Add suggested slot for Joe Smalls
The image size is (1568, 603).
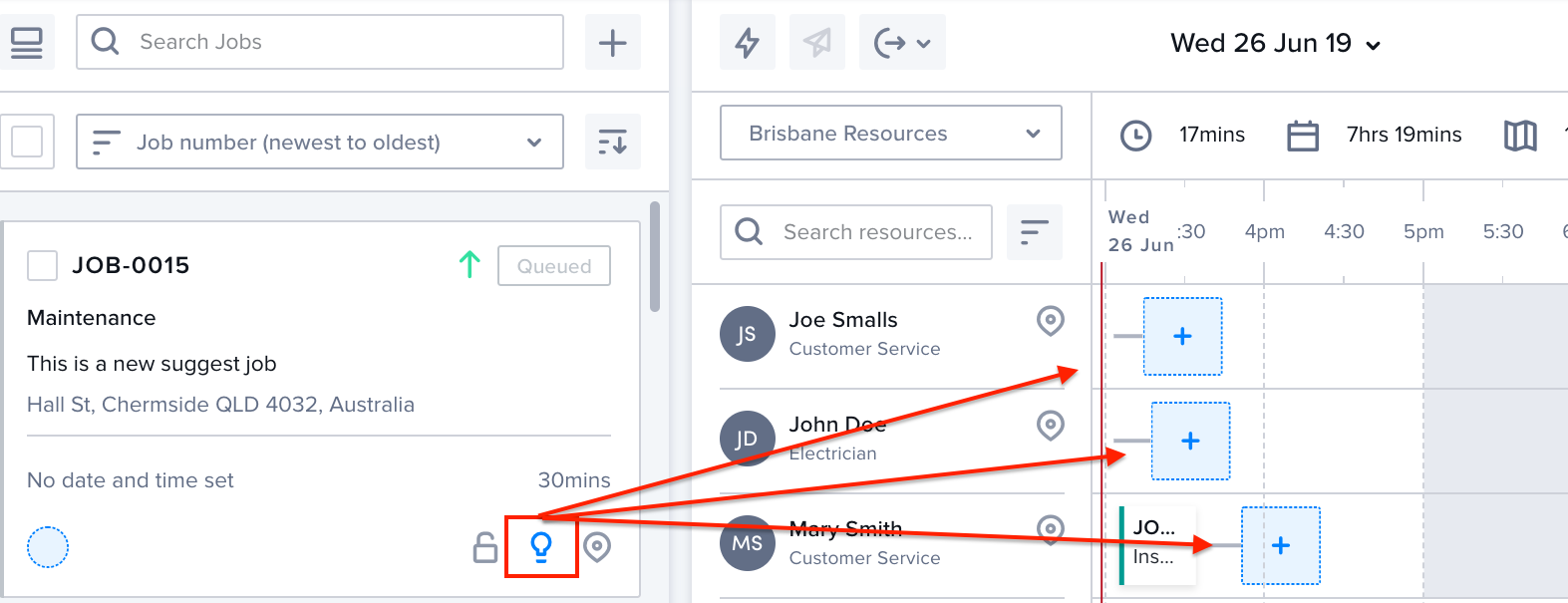(1183, 337)
